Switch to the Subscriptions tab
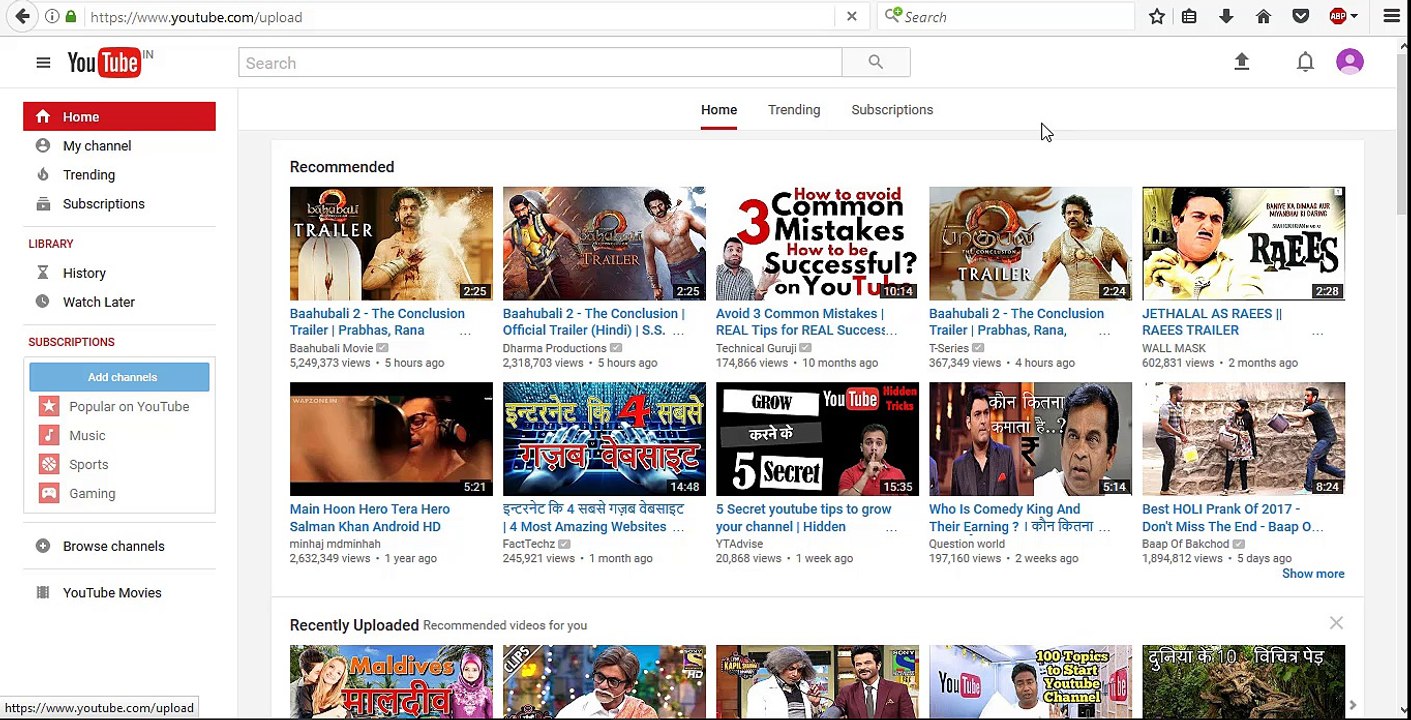This screenshot has height=720, width=1411. (892, 110)
